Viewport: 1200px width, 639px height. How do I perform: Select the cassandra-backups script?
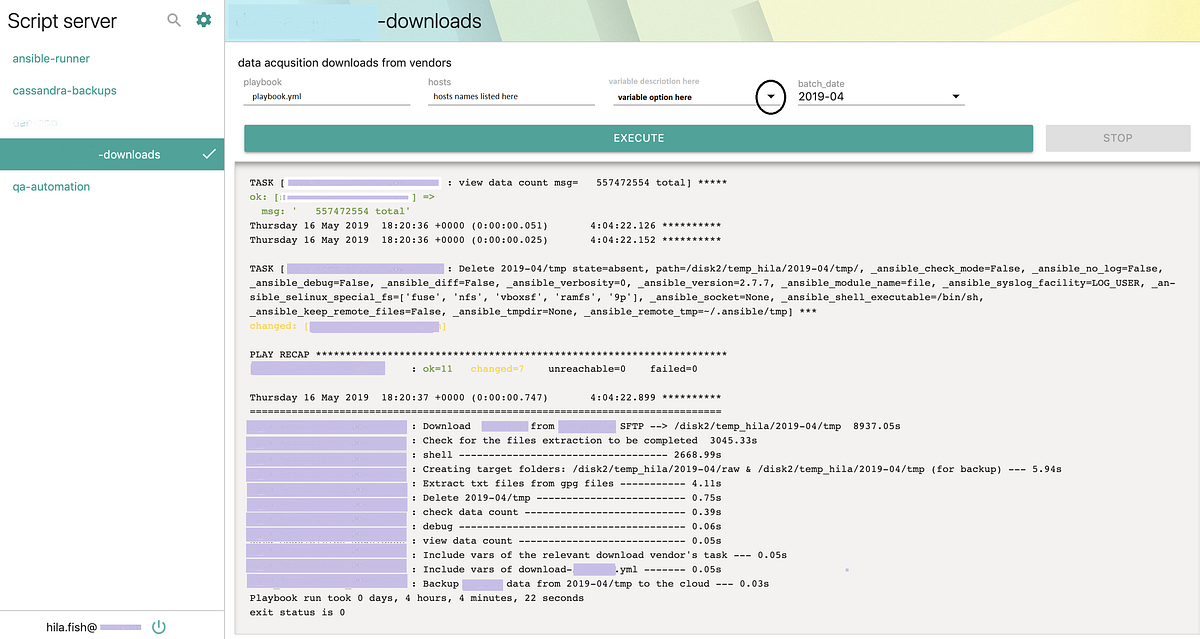(x=63, y=90)
